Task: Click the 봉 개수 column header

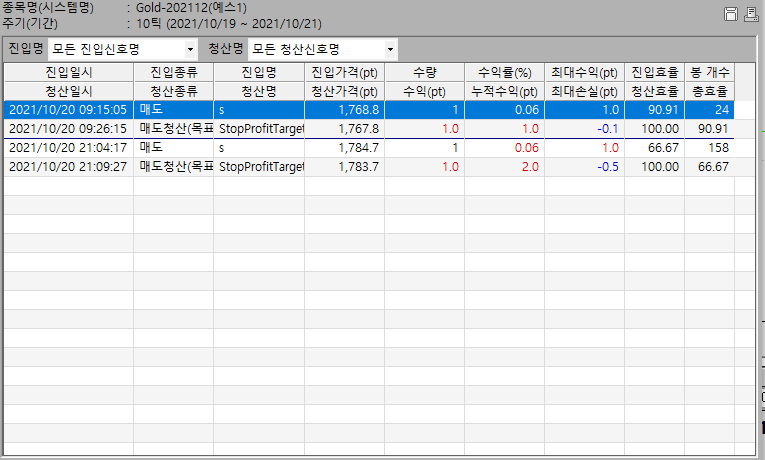Action: pyautogui.click(x=709, y=72)
